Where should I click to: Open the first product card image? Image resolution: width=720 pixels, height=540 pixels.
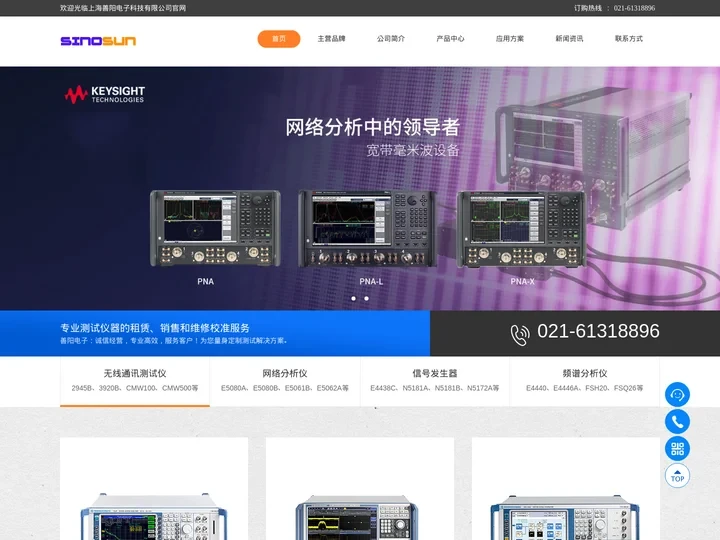coord(154,489)
